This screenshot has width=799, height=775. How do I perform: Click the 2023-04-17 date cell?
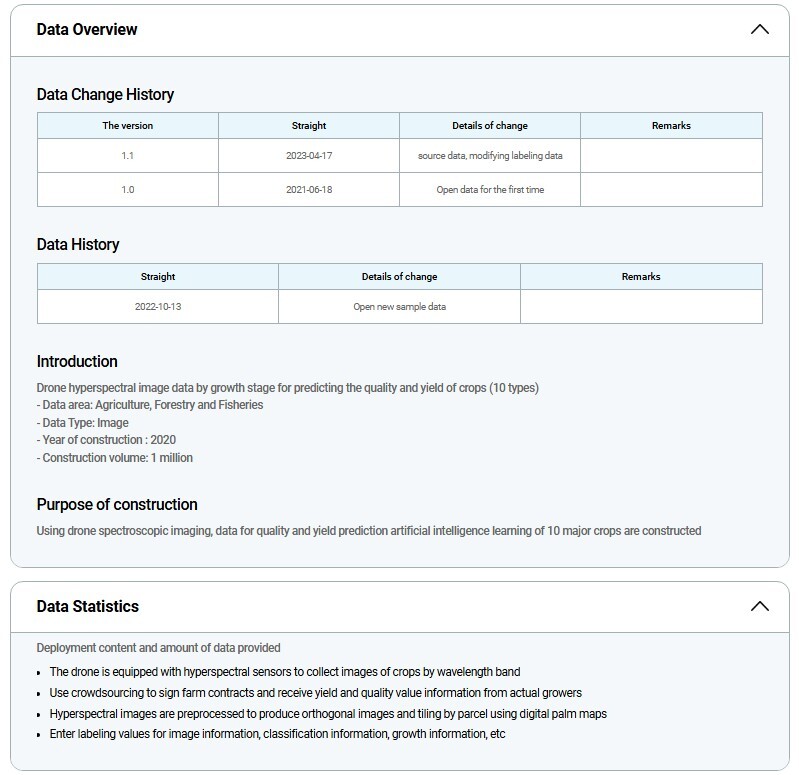tap(309, 156)
